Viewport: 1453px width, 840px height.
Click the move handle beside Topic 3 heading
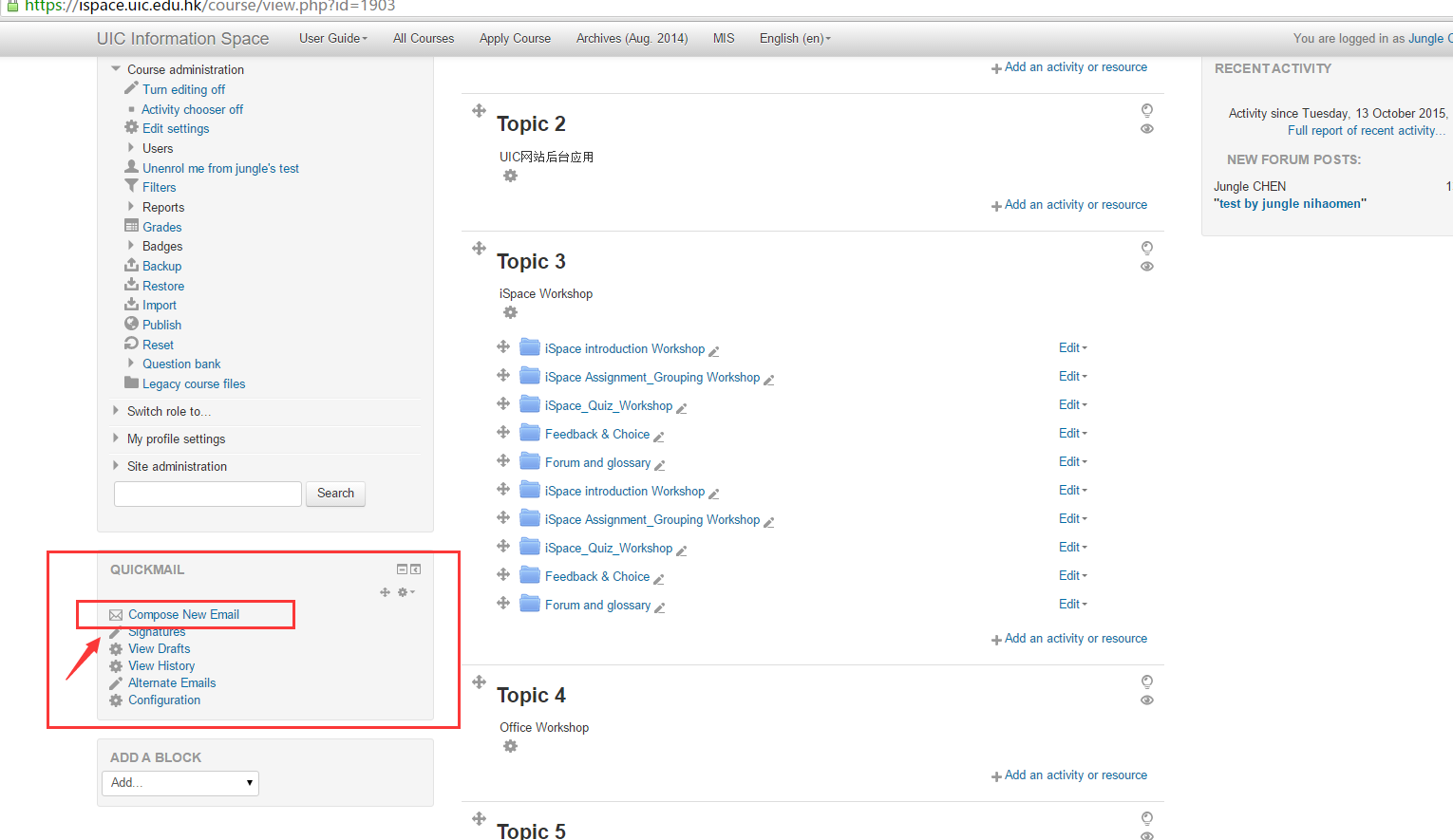pyautogui.click(x=479, y=249)
